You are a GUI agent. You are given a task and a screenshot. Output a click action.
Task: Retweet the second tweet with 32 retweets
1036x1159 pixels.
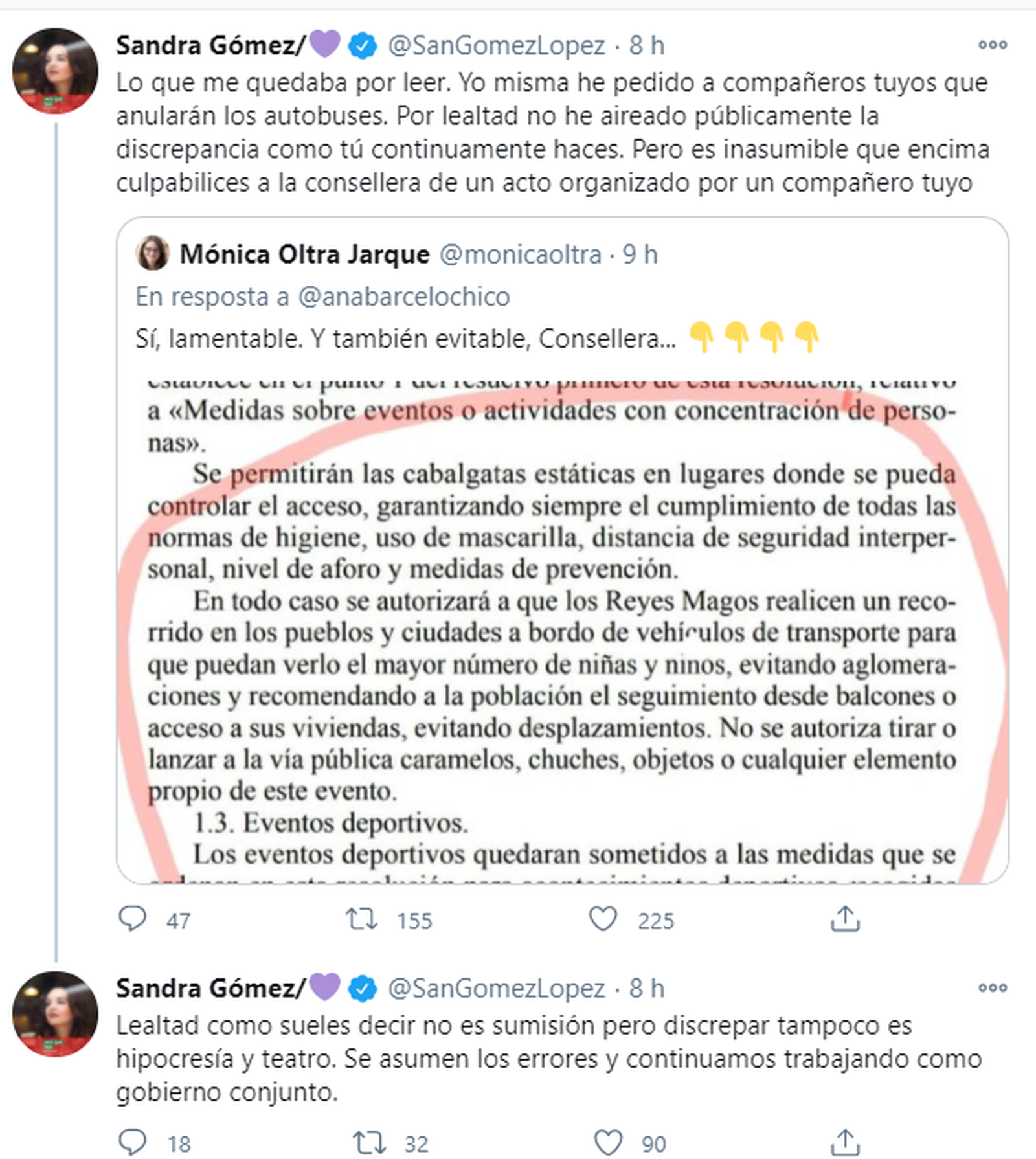(x=368, y=1143)
